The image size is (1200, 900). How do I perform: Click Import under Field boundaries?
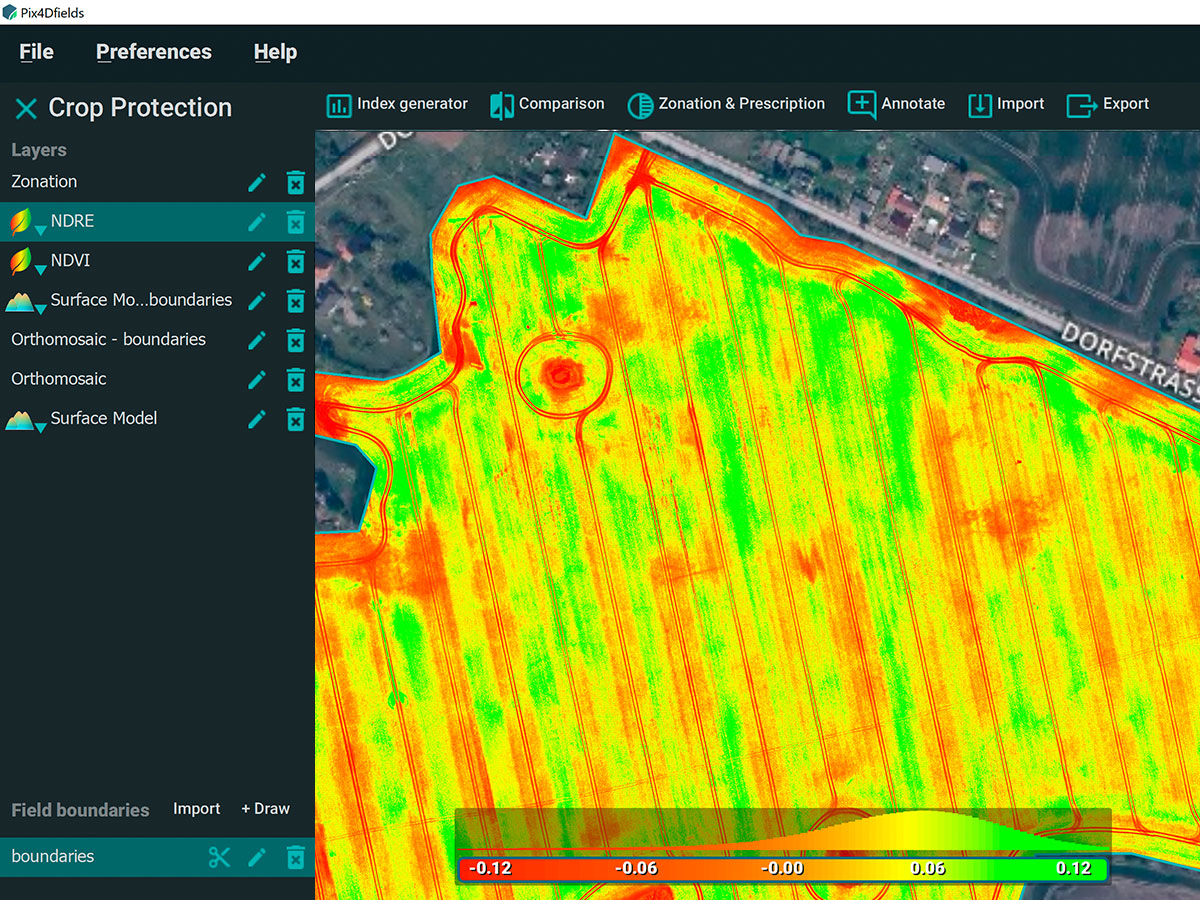[196, 809]
